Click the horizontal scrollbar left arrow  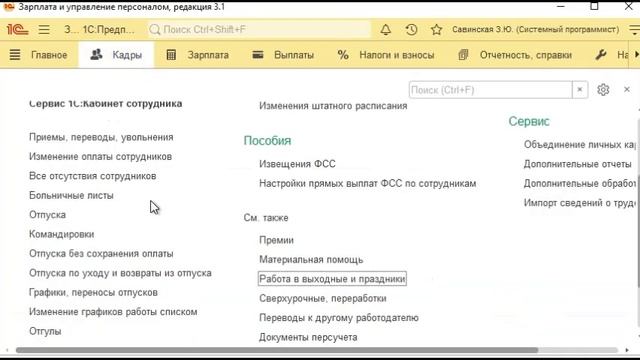coord(7,350)
